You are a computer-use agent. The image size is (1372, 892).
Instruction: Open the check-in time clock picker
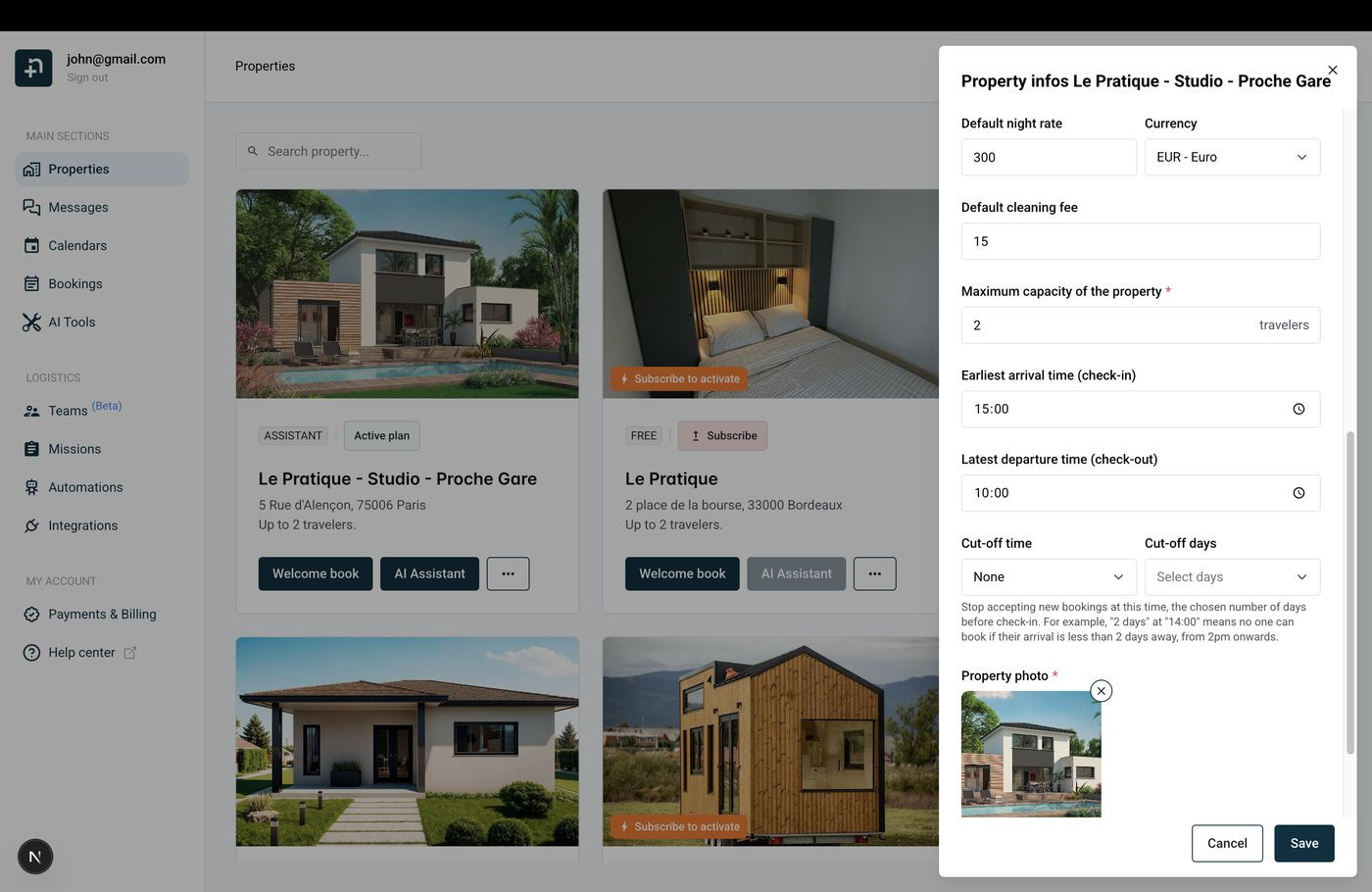(1298, 409)
